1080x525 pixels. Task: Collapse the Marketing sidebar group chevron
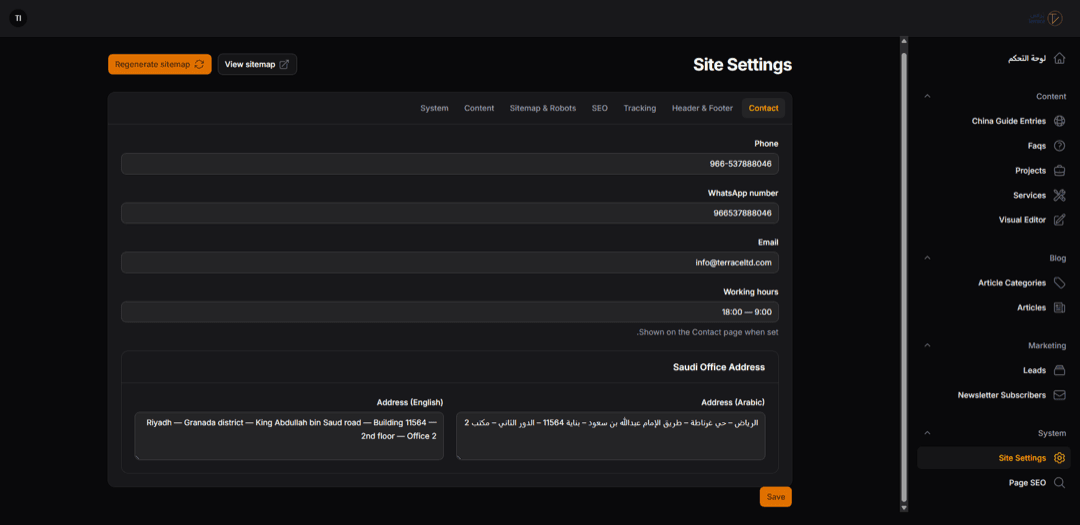pos(927,345)
